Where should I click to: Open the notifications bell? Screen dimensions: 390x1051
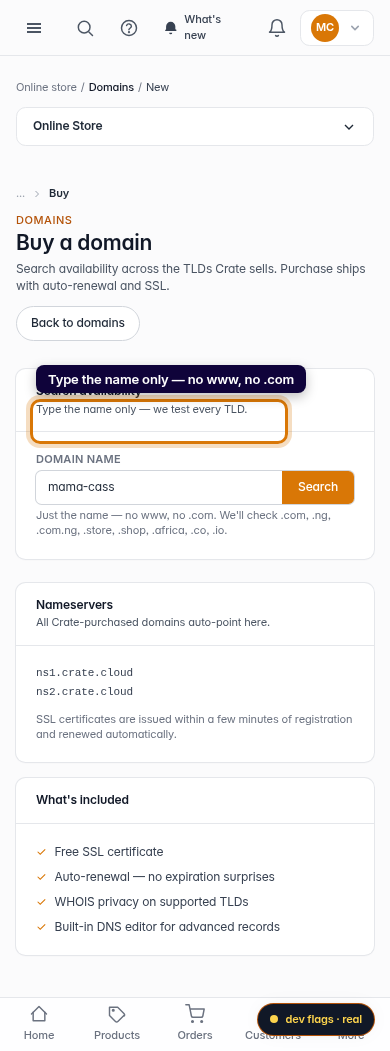[277, 27]
